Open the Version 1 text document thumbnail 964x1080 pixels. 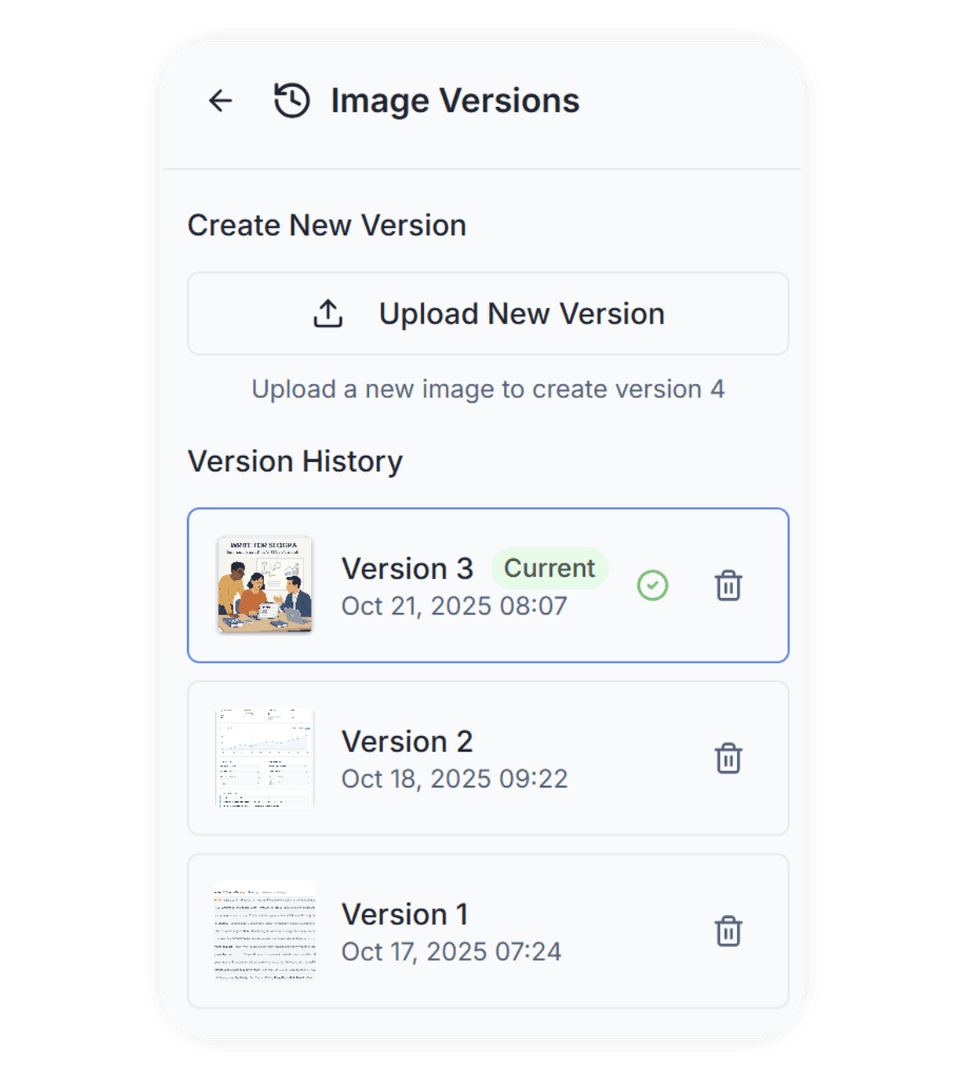coord(265,931)
